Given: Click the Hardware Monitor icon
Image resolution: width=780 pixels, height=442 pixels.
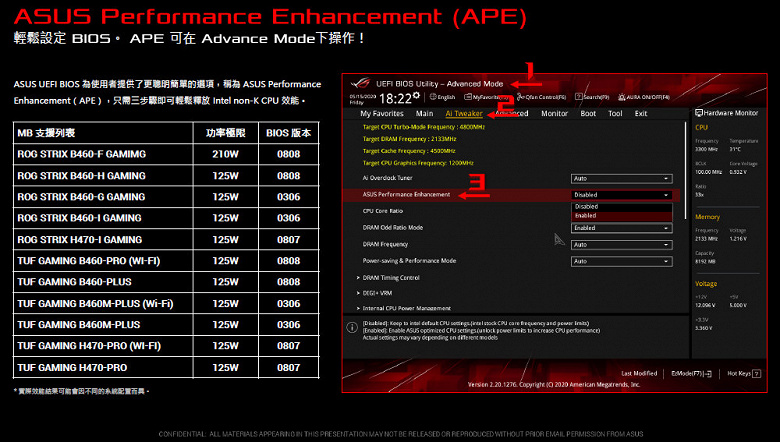Looking at the screenshot, I should tap(699, 113).
